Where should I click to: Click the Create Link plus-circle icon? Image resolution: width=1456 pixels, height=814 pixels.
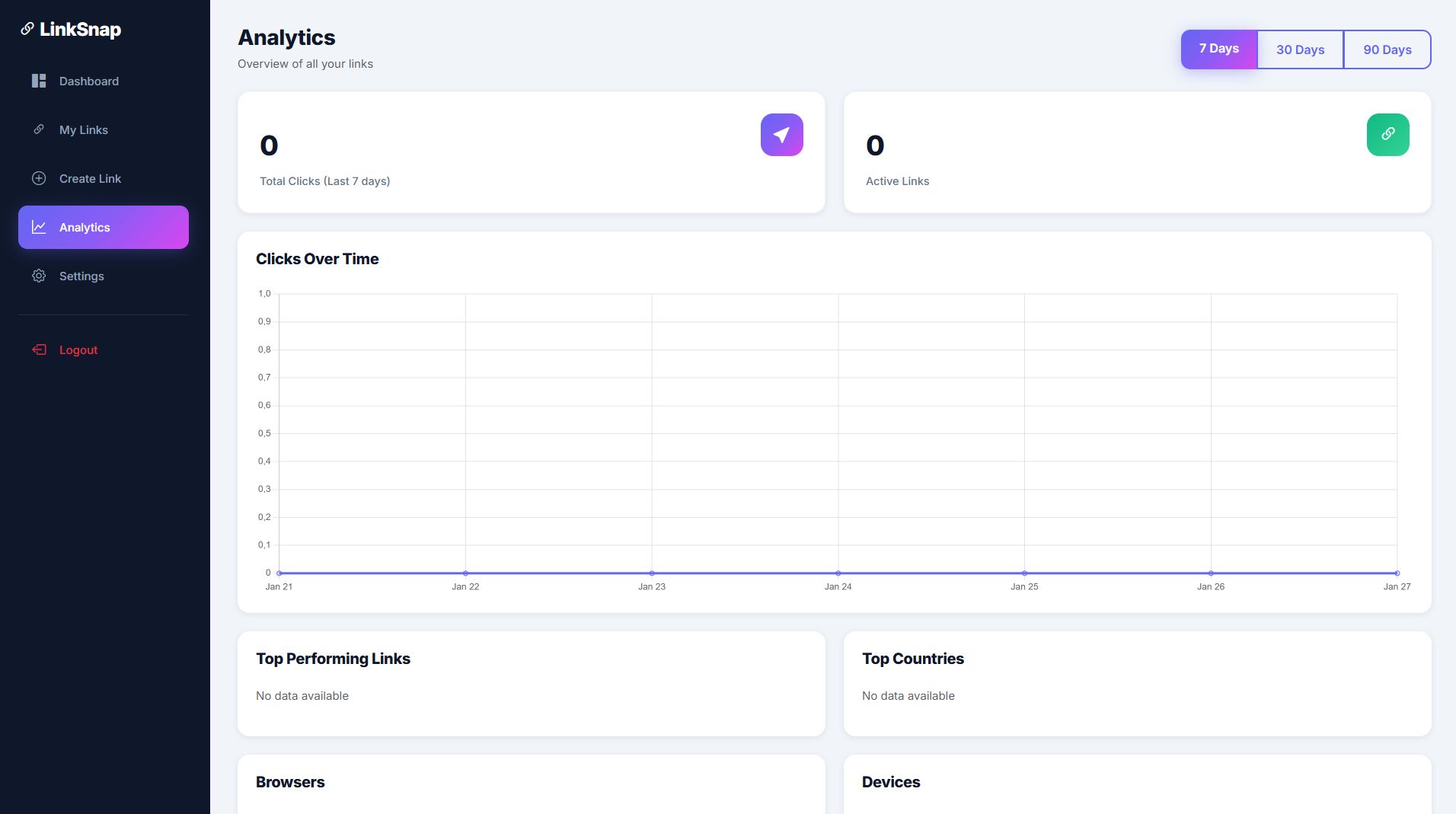point(39,178)
